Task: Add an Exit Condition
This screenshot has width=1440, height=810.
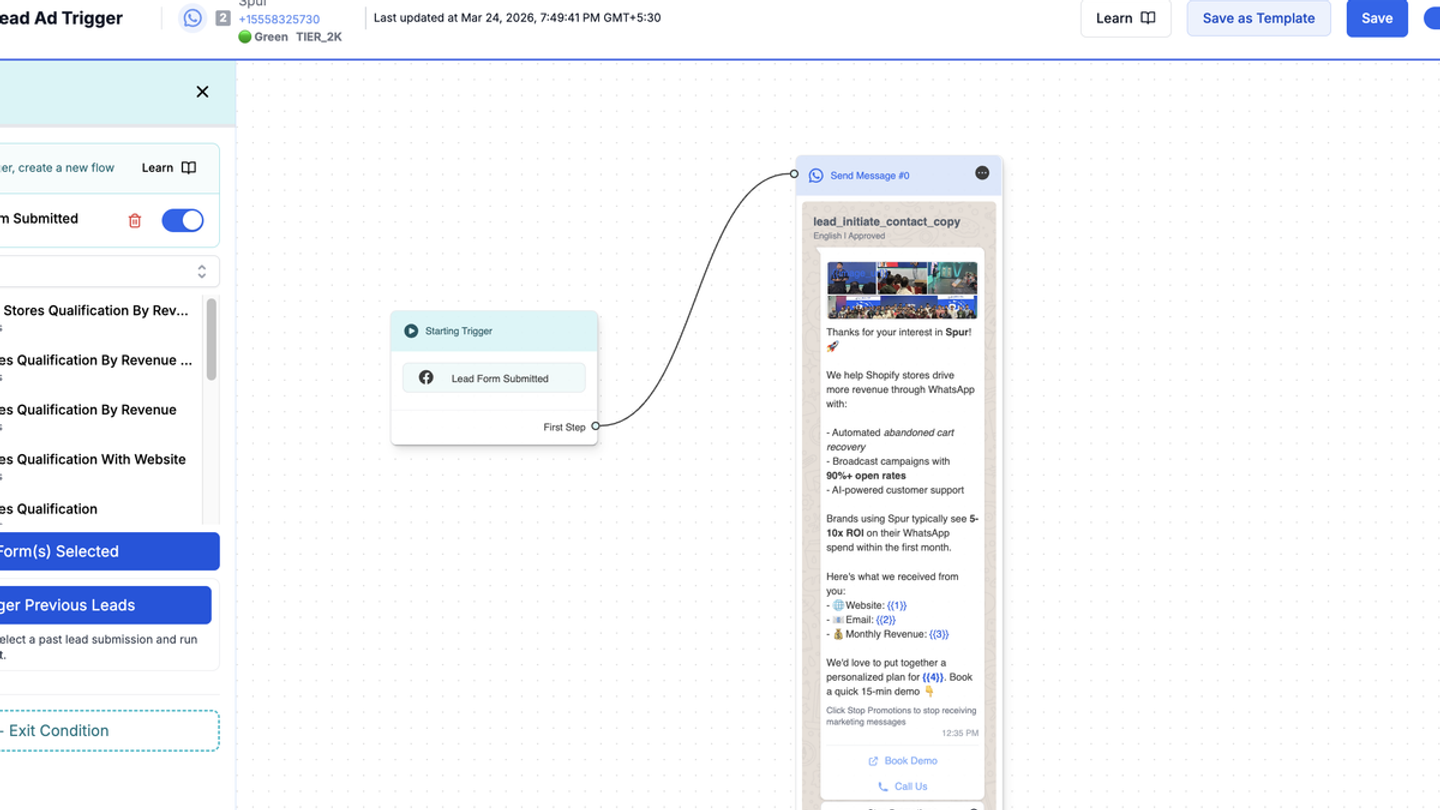Action: pos(108,730)
